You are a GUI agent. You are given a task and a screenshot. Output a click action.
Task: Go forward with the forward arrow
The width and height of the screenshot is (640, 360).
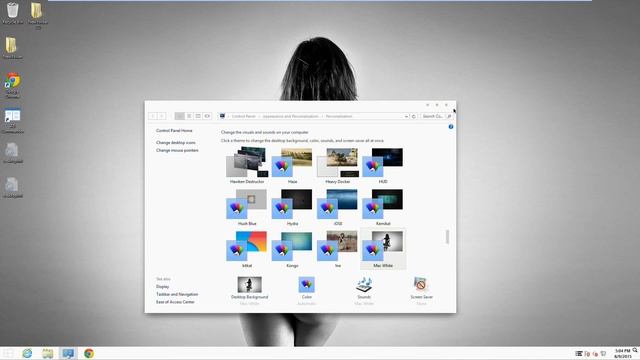point(162,116)
